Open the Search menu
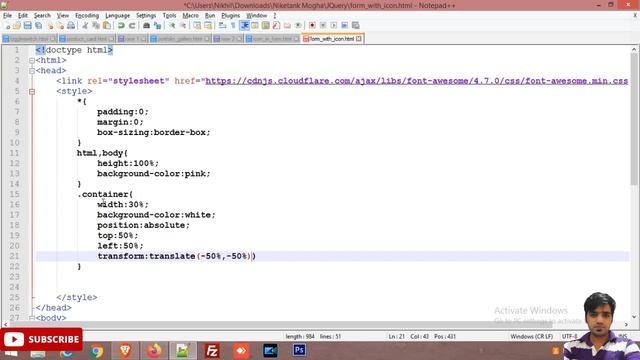The width and height of the screenshot is (640, 360). [x=42, y=16]
